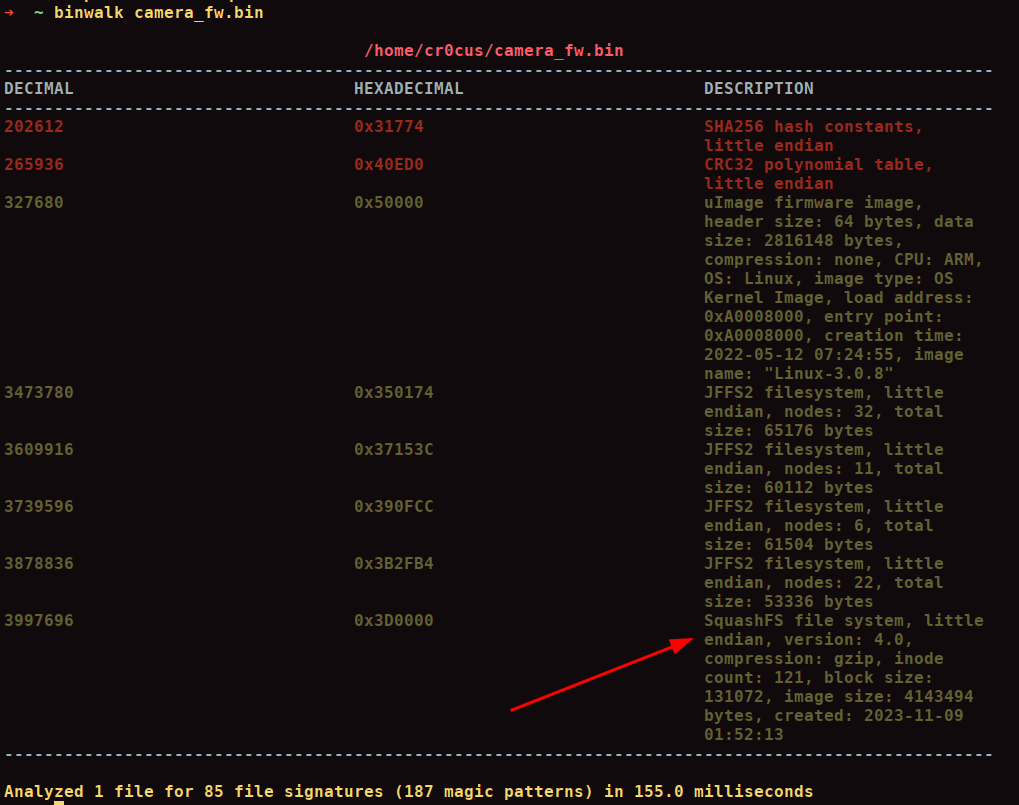Select hex offset 0x3B2FB4
The width and height of the screenshot is (1019, 805).
coord(394,563)
